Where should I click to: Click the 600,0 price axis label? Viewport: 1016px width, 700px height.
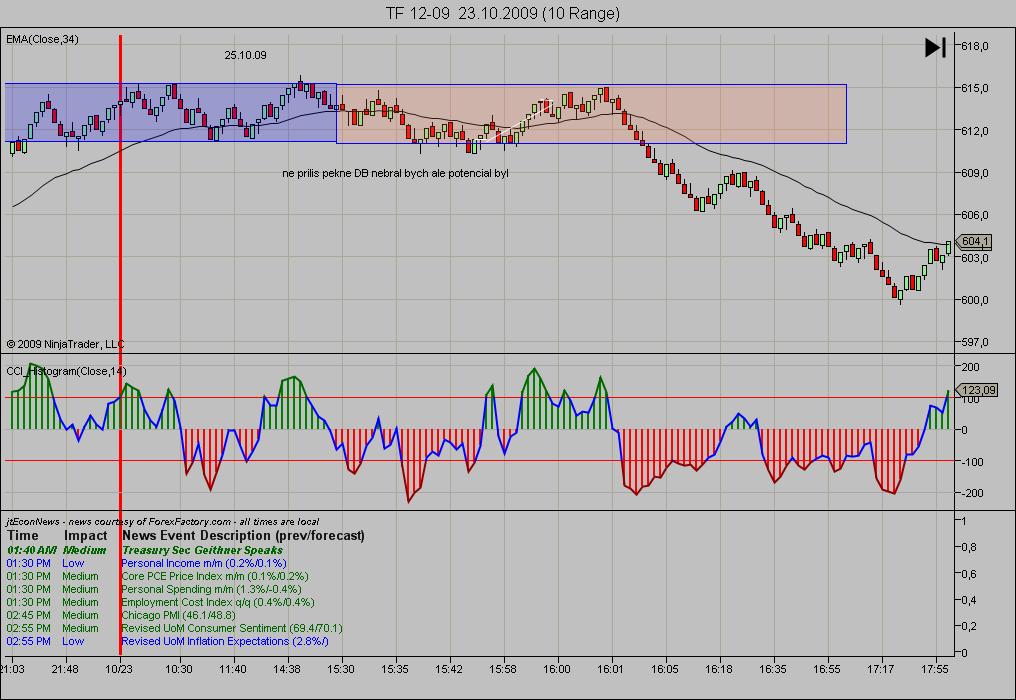click(x=975, y=300)
